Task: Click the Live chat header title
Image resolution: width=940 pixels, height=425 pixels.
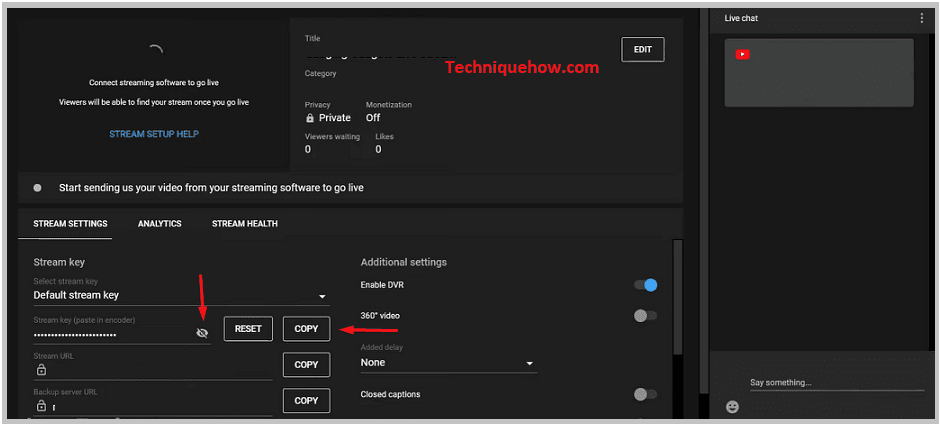Action: (741, 19)
